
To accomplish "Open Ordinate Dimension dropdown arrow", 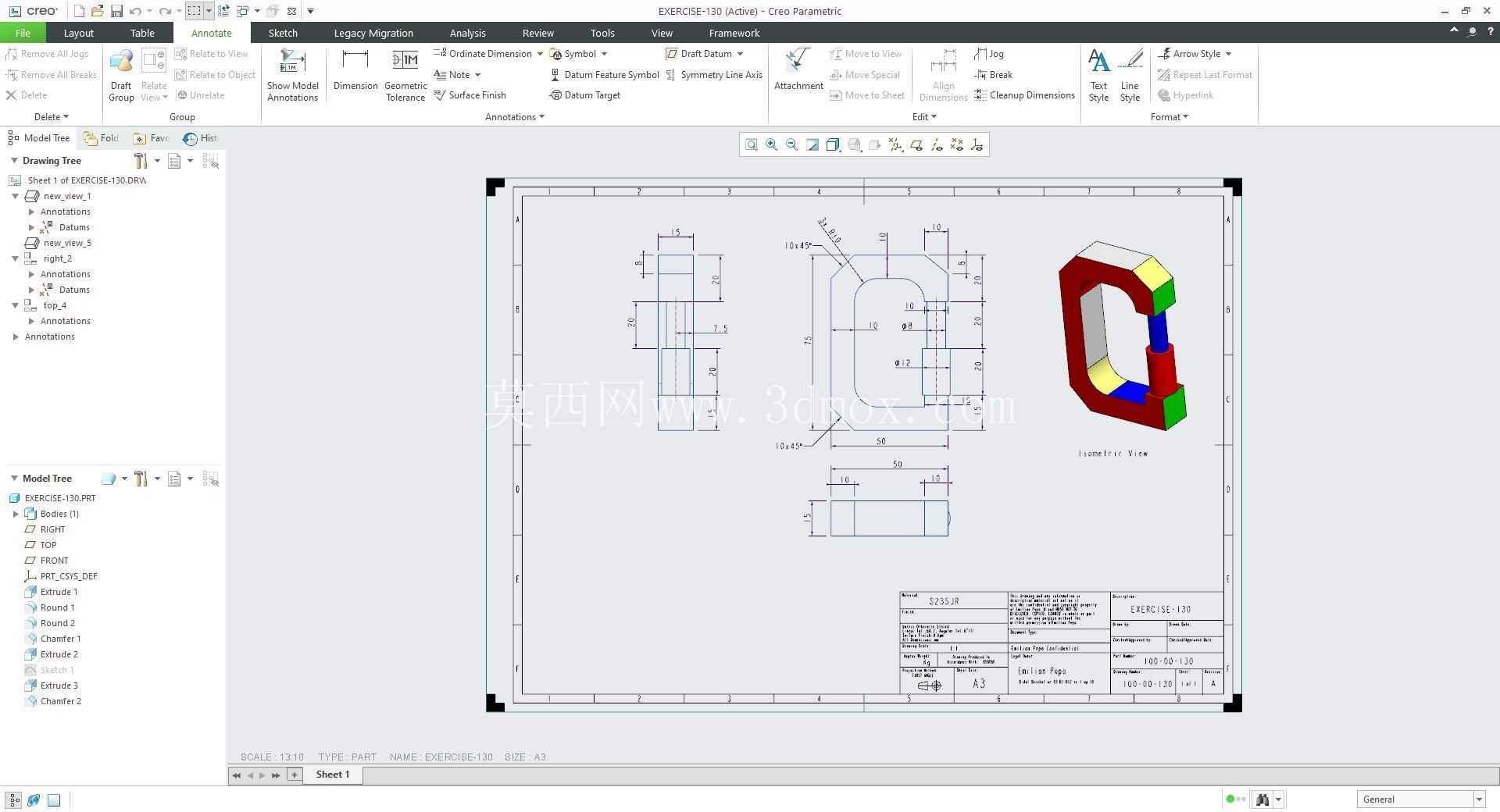I will click(x=540, y=54).
